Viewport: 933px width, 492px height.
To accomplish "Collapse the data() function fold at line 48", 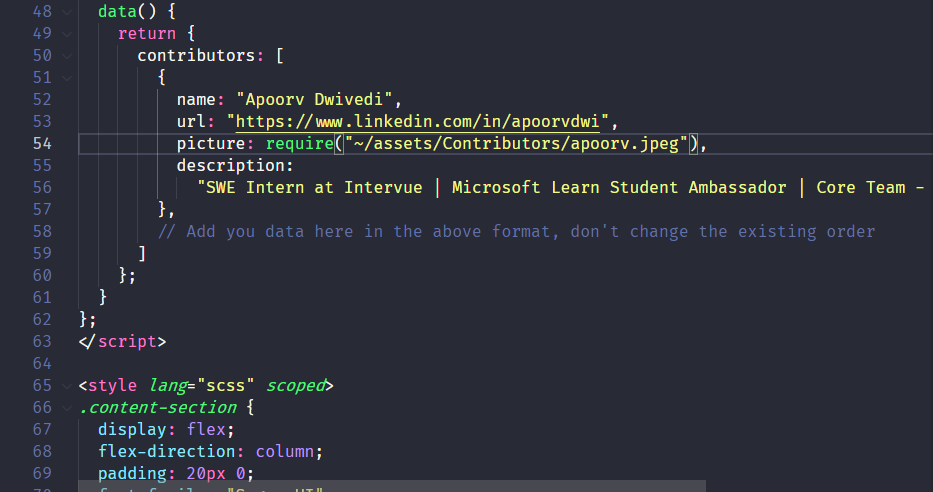I will 67,12.
